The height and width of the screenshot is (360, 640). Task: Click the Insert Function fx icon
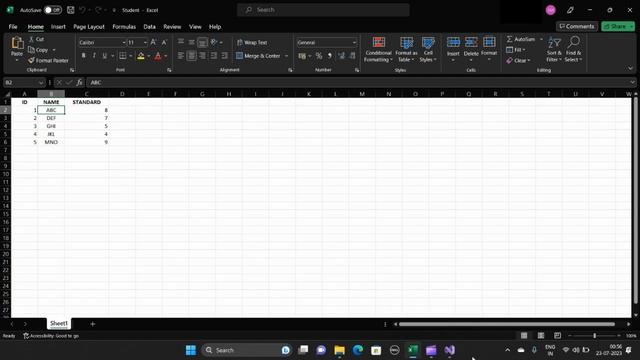(x=79, y=82)
